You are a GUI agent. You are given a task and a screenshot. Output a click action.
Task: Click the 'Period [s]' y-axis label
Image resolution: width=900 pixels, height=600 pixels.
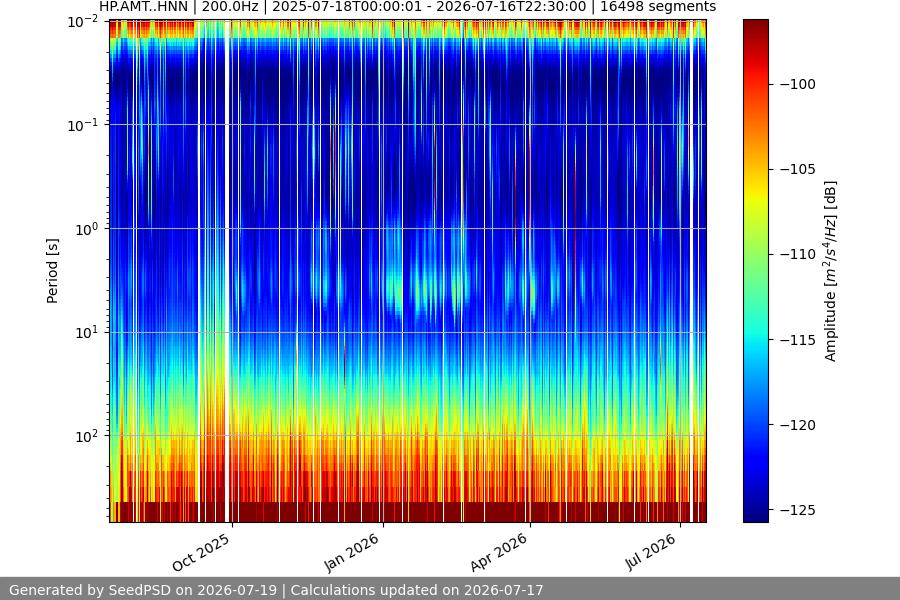[52, 271]
